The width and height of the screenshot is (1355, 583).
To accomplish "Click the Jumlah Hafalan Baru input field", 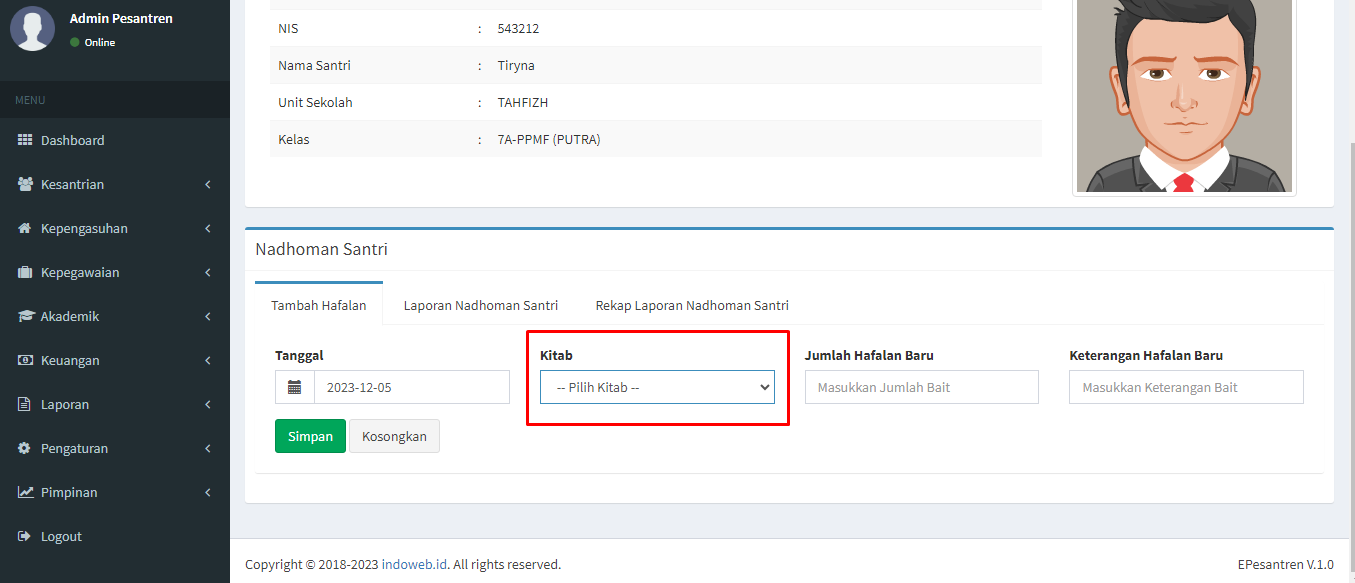I will [921, 388].
